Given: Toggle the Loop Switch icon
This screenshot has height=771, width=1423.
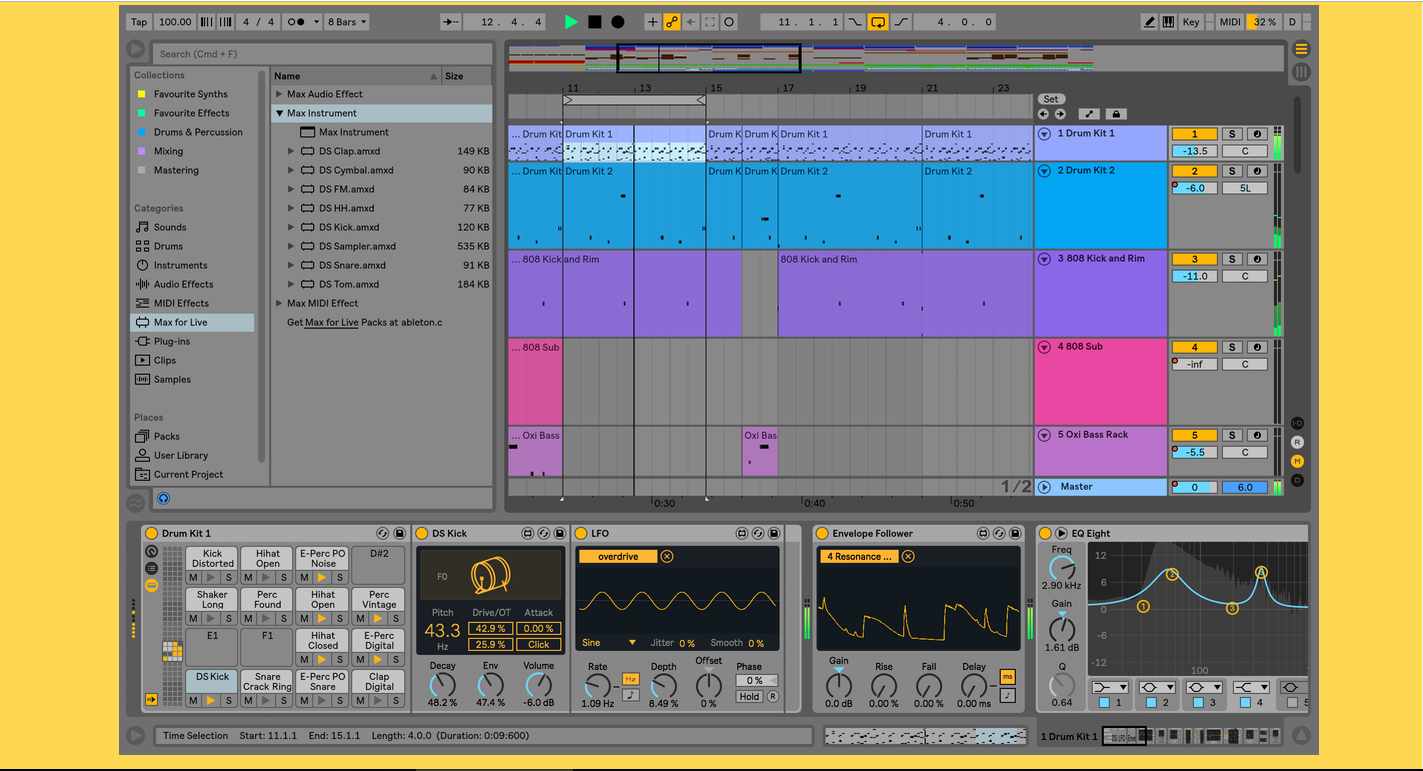Looking at the screenshot, I should 878,22.
